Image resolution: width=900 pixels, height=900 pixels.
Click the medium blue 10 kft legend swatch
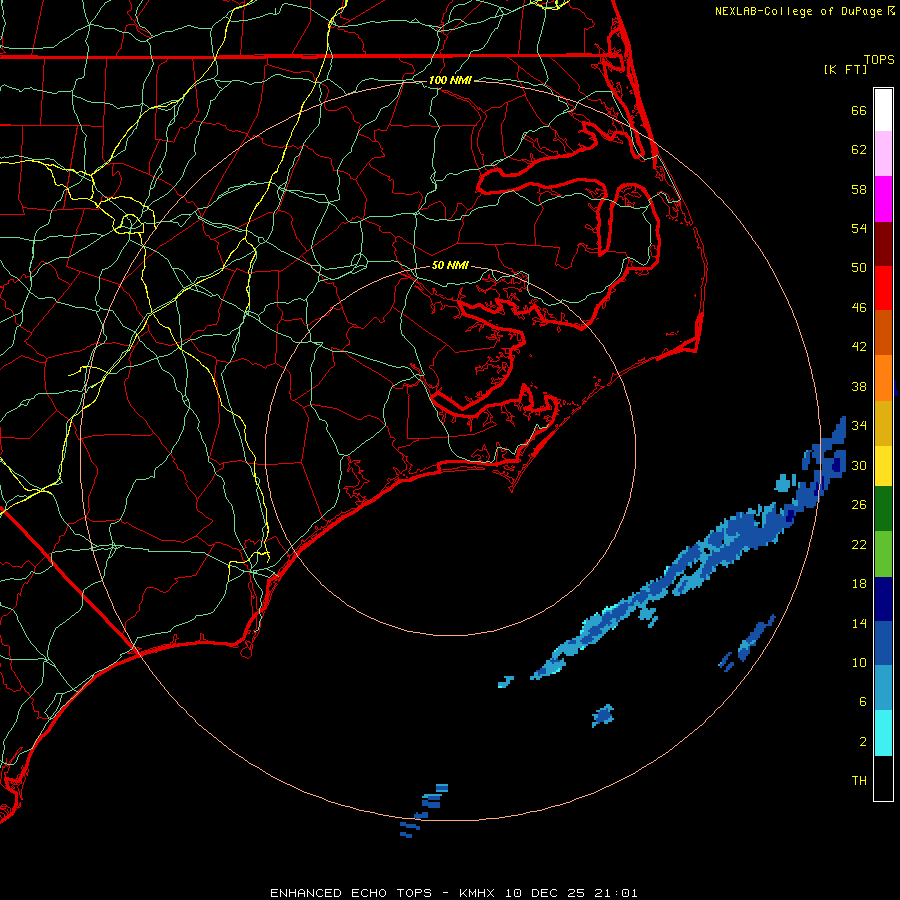click(883, 643)
